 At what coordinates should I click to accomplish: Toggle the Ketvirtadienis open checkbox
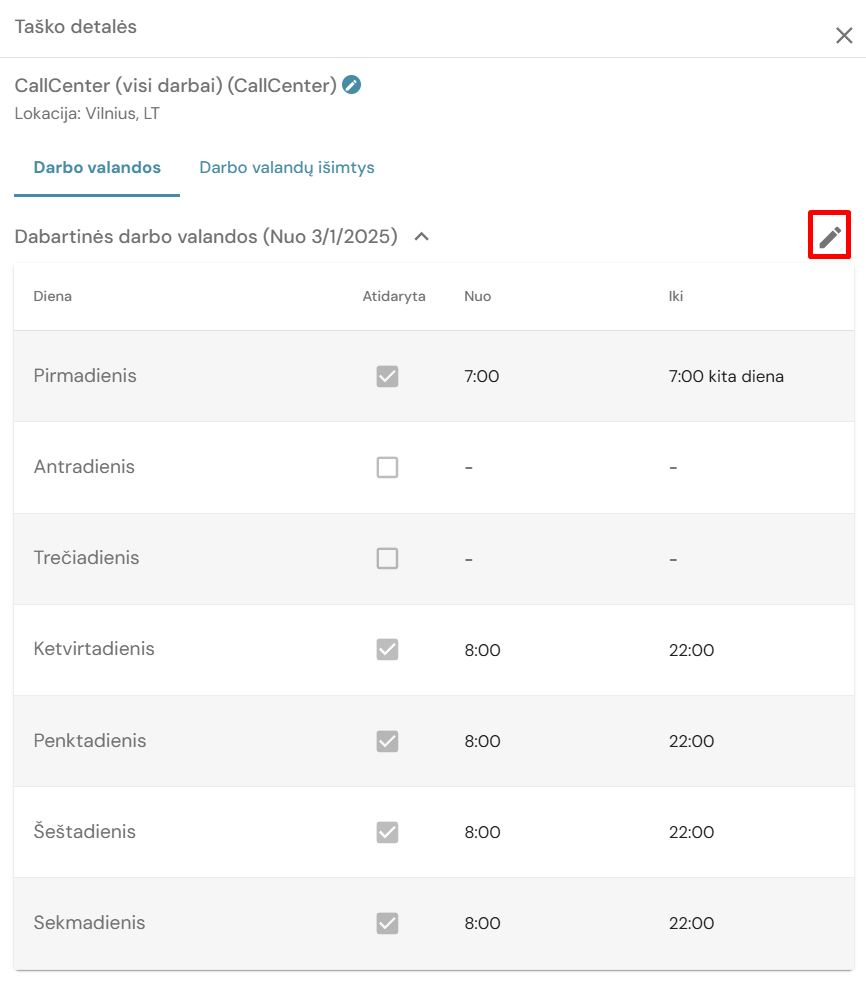[387, 649]
